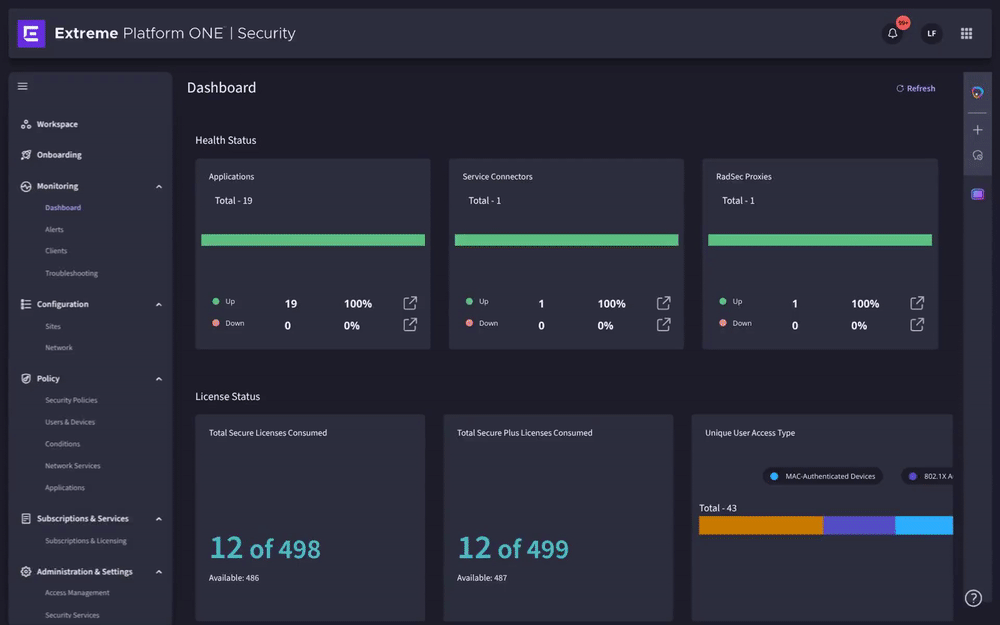Click the hamburger menu above Workspace
Viewport: 1000px width, 625px height.
tap(22, 86)
